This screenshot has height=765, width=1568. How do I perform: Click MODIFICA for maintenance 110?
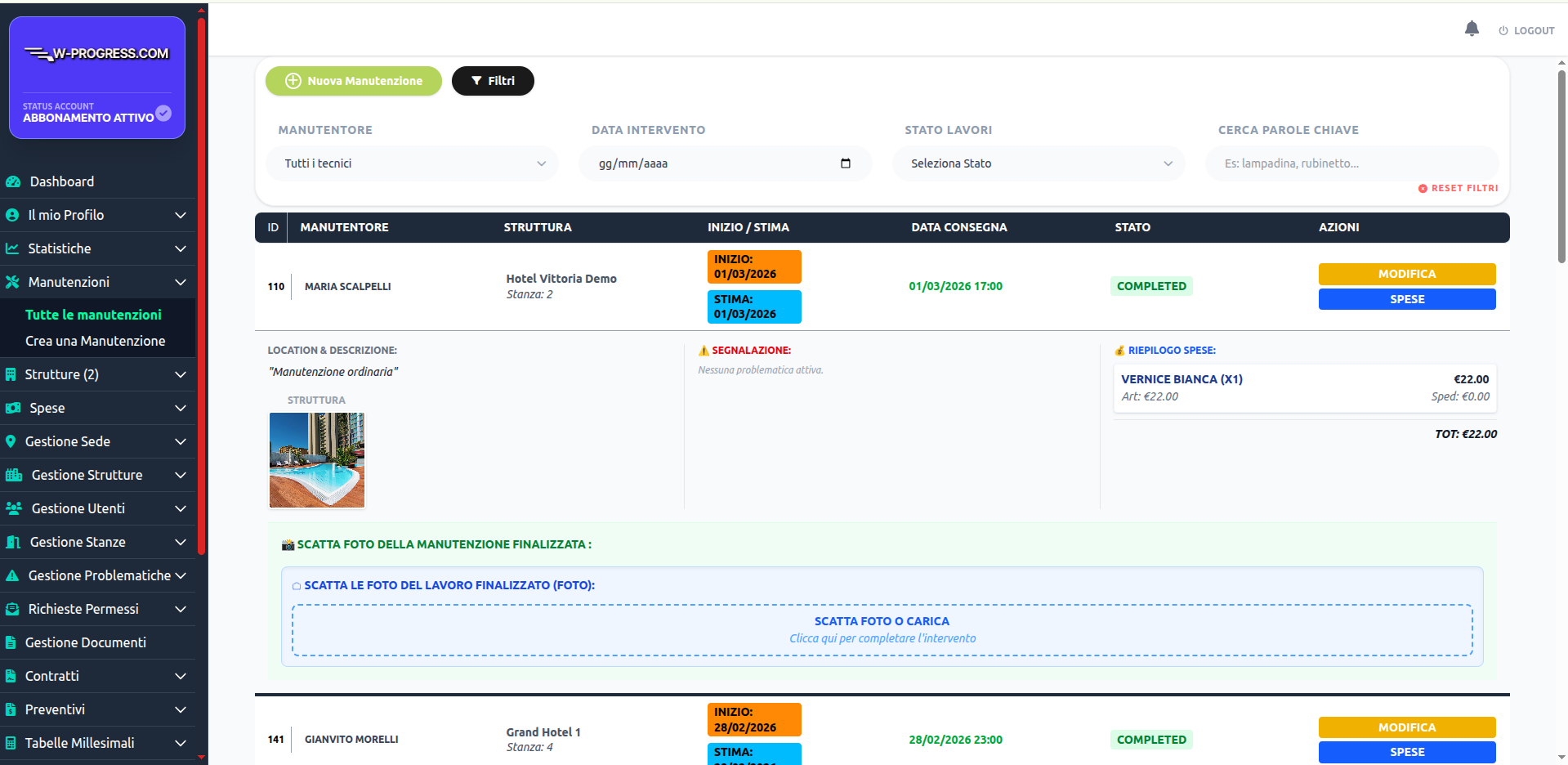(x=1406, y=274)
